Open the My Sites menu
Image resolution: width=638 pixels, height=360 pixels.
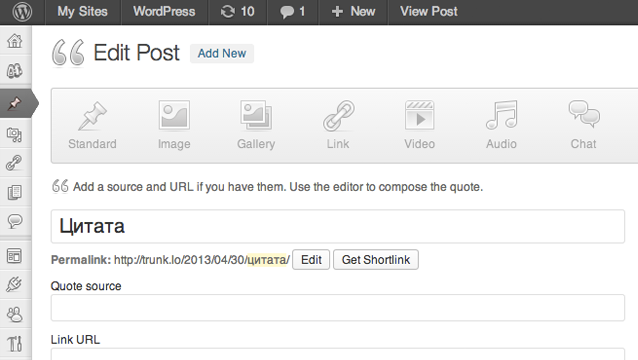[x=83, y=11]
